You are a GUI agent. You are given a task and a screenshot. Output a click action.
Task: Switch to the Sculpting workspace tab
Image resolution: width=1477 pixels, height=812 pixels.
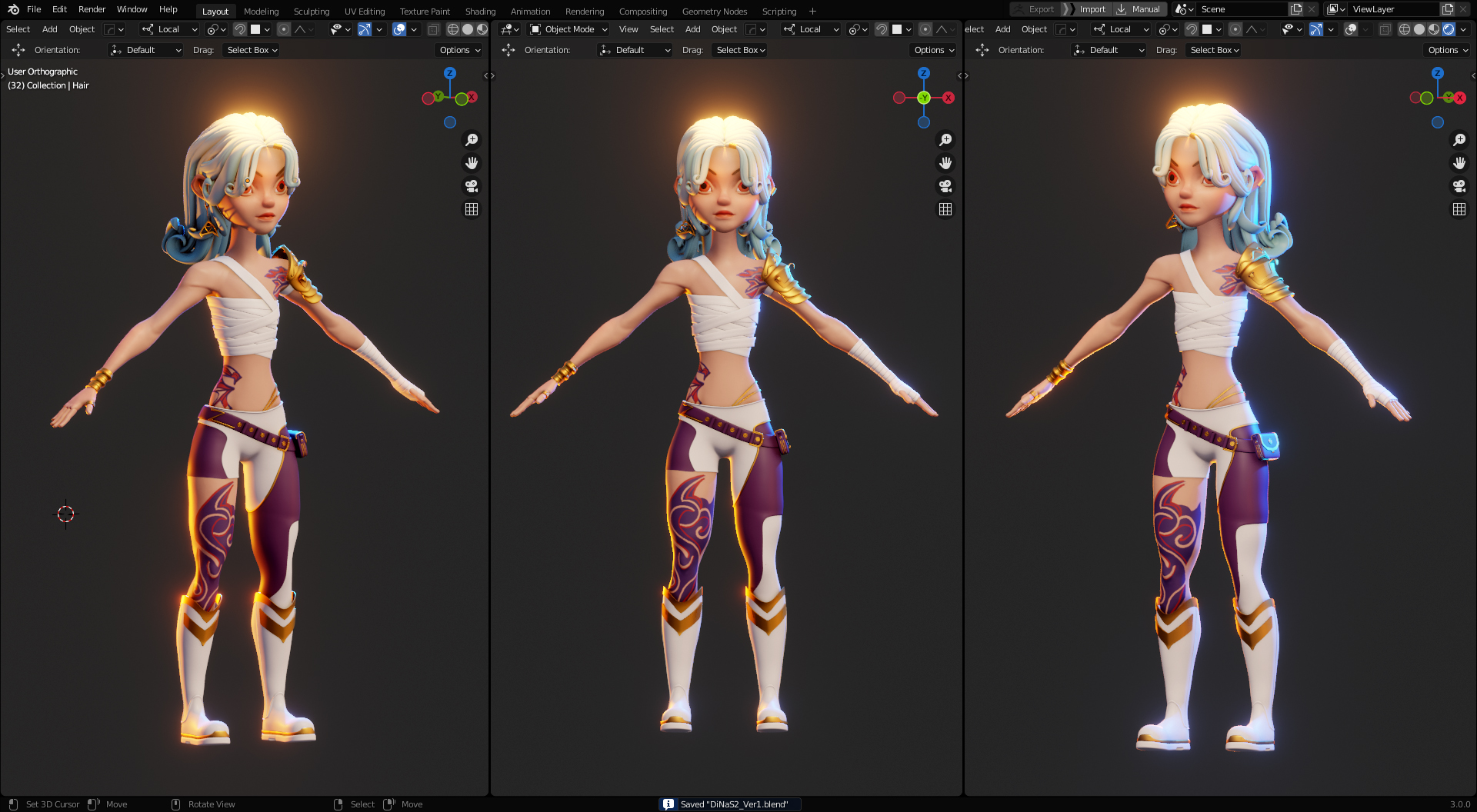311,12
